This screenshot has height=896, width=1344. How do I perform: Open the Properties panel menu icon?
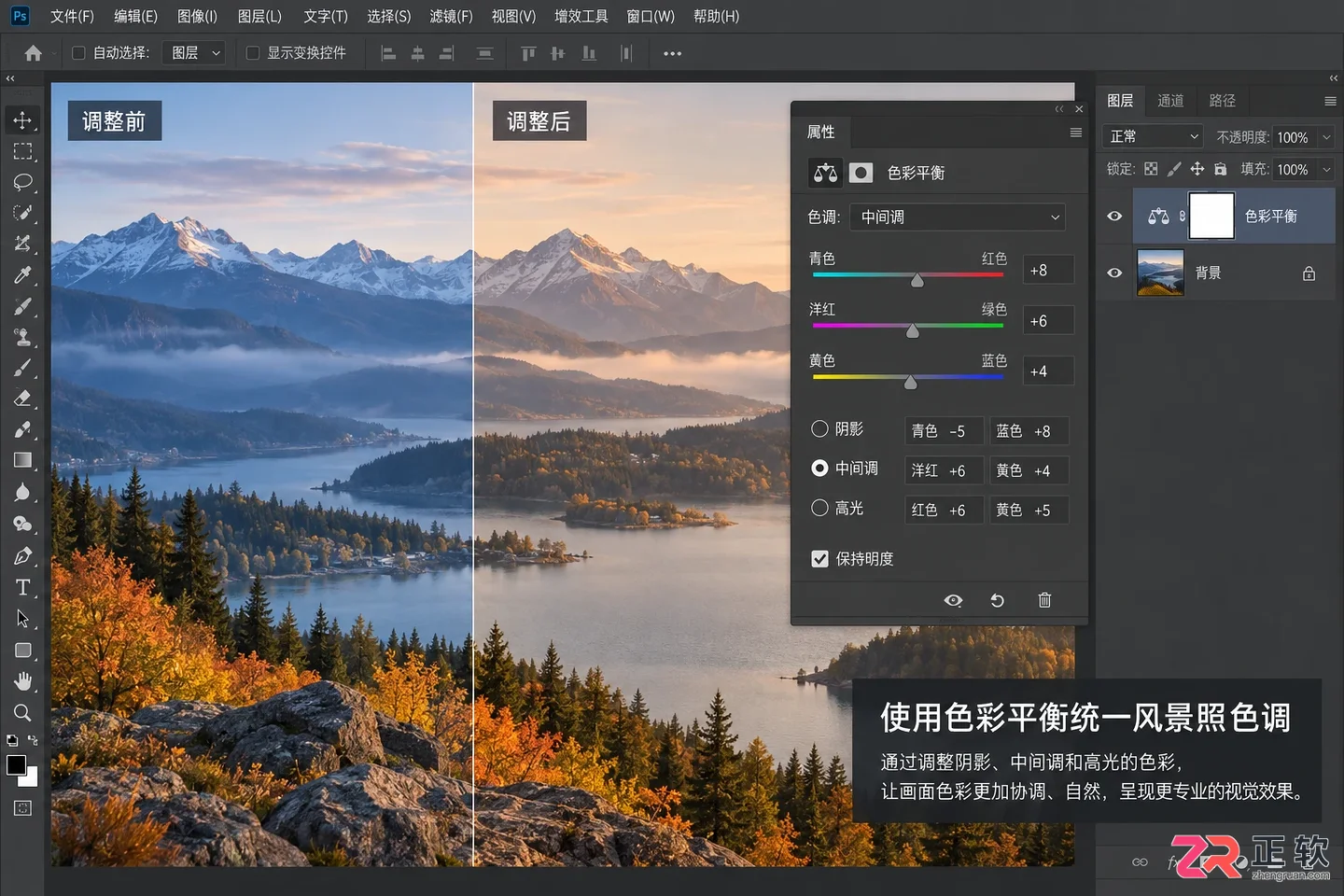1075,133
